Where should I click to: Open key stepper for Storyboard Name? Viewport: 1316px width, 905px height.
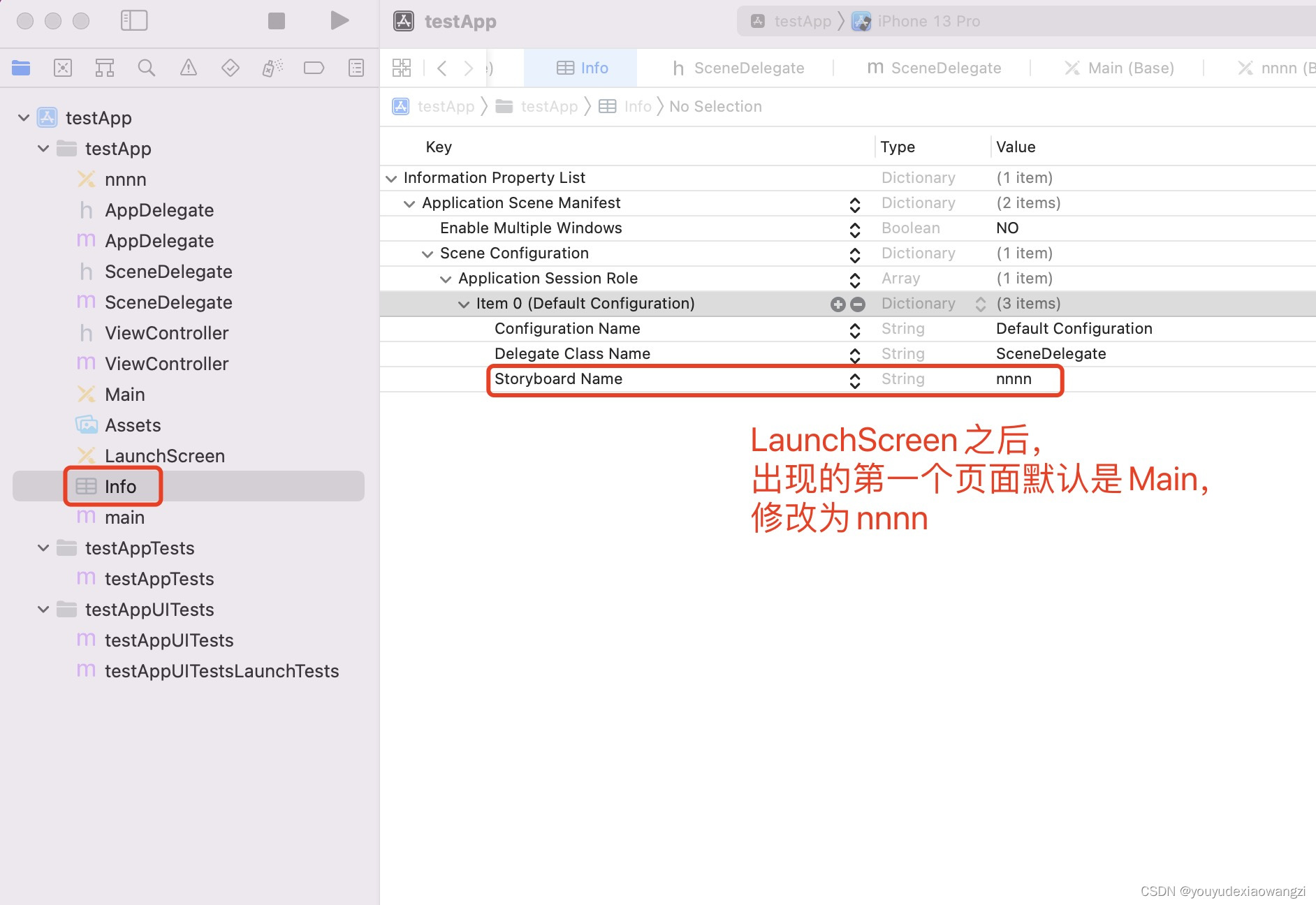(855, 380)
